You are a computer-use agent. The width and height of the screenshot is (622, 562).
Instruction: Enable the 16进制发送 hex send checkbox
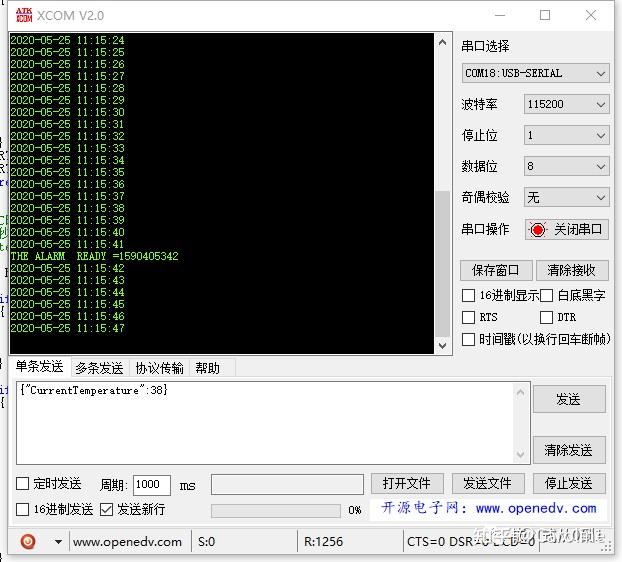click(22, 510)
